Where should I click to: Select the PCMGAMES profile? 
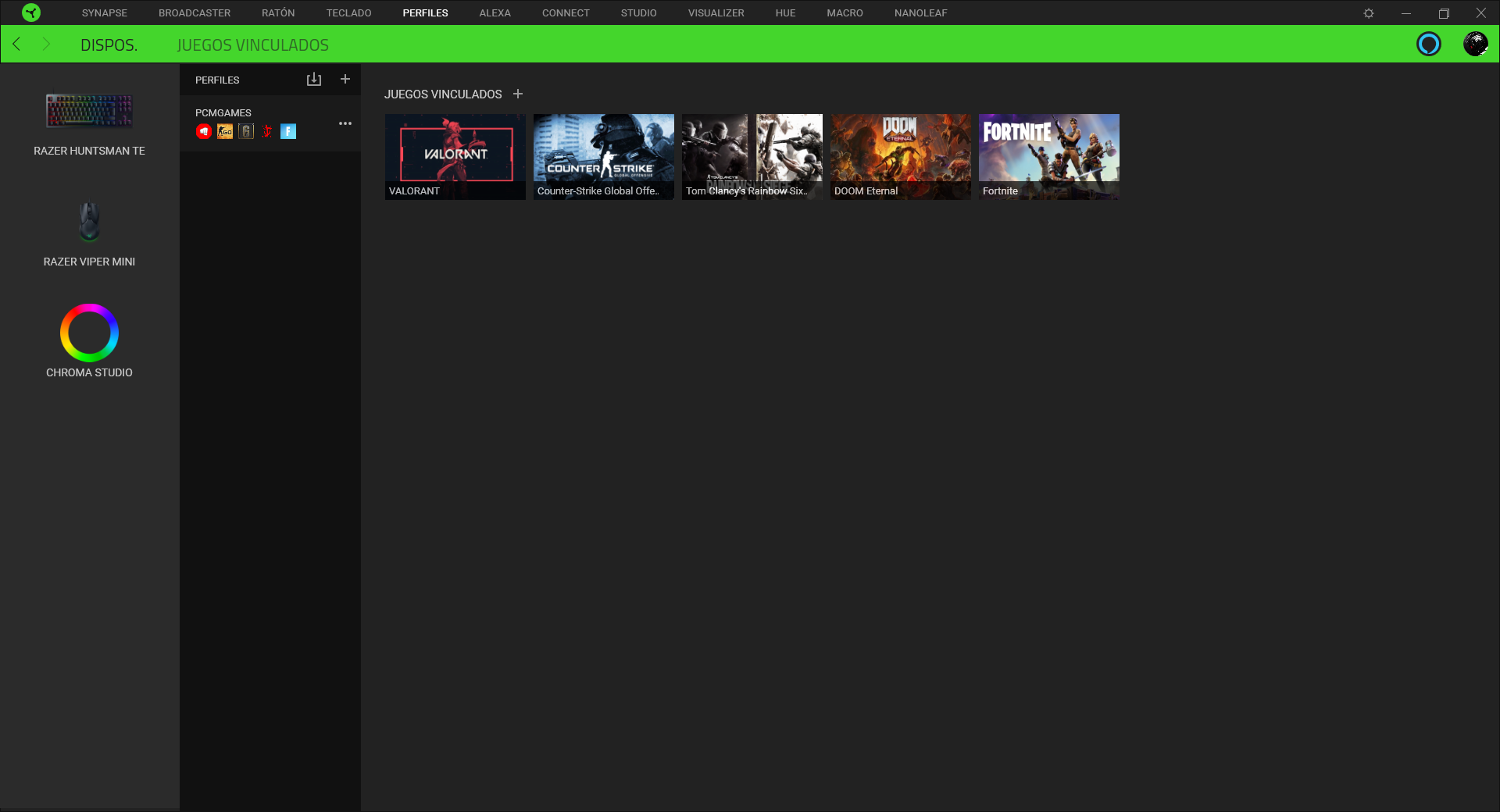click(x=270, y=123)
